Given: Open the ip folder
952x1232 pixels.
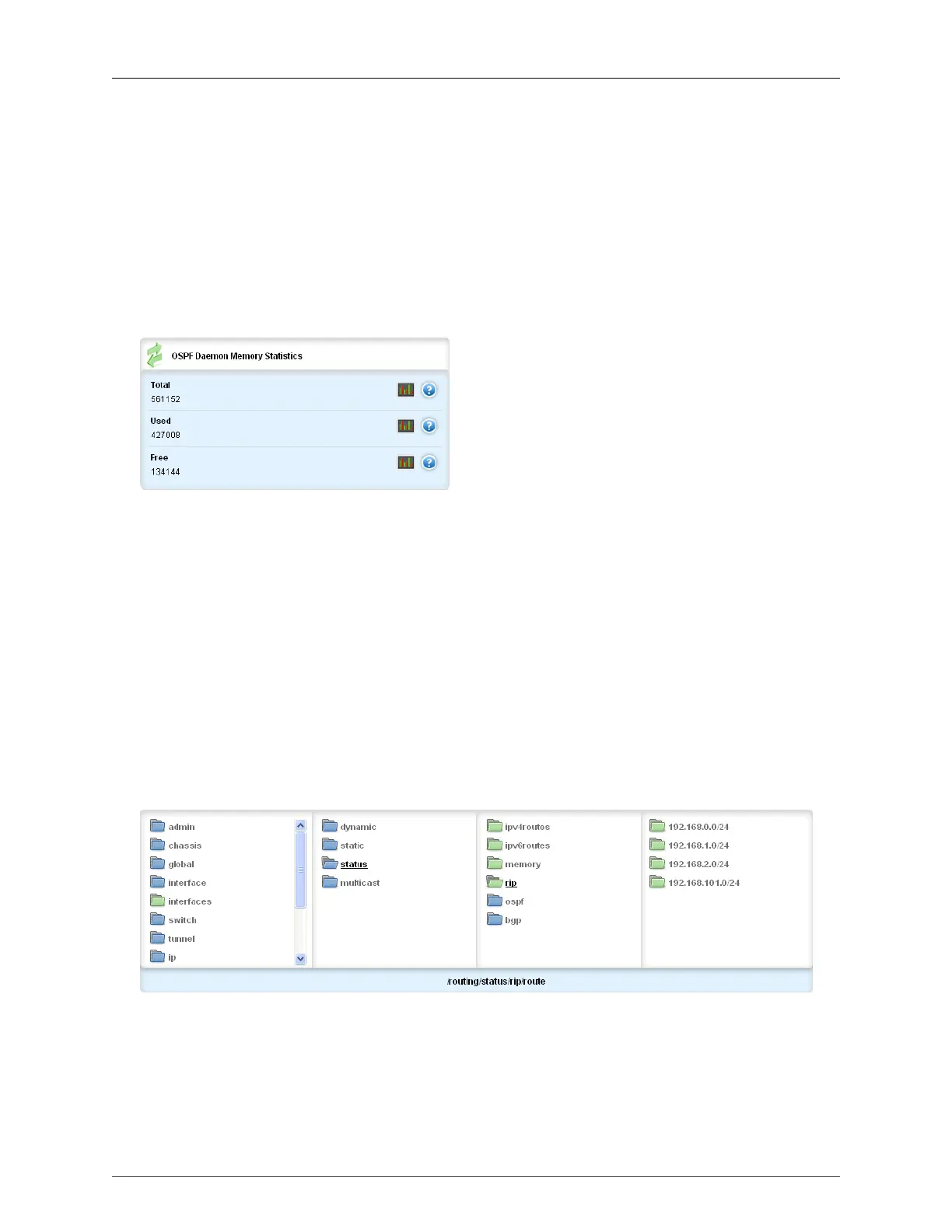Looking at the screenshot, I should point(163,957).
